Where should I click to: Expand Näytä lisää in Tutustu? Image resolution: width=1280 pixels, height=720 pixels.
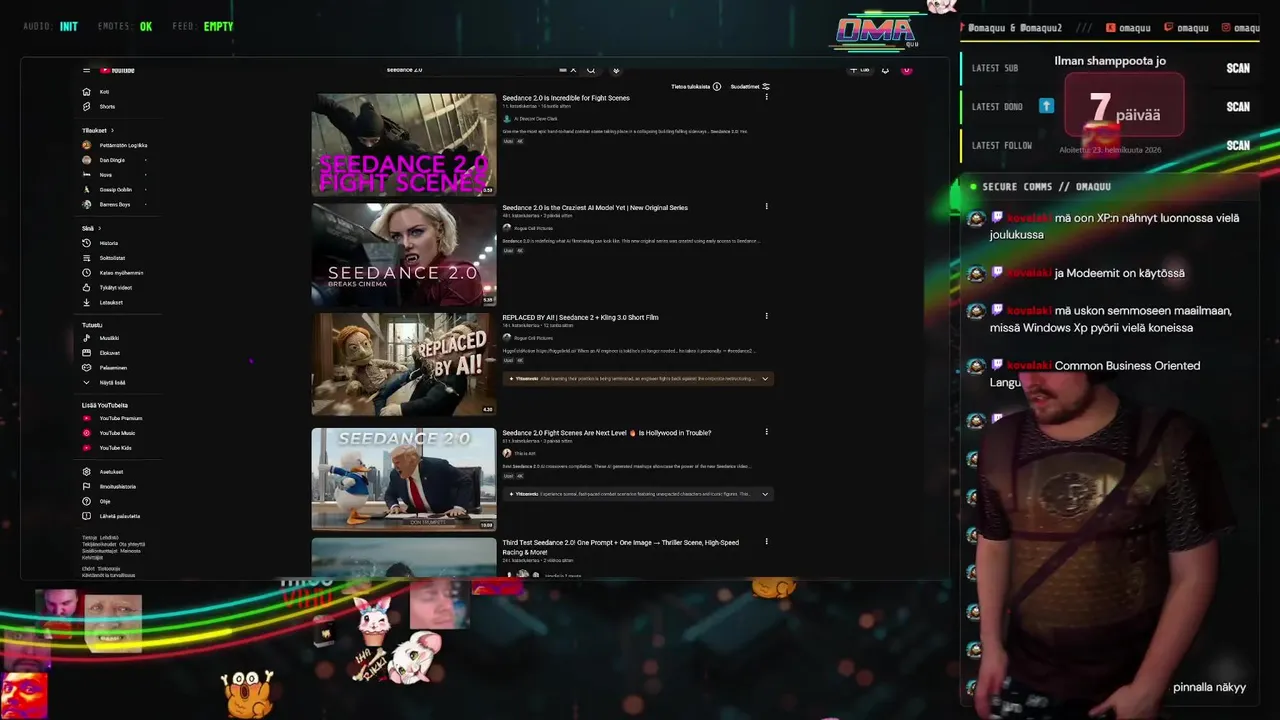tap(104, 382)
